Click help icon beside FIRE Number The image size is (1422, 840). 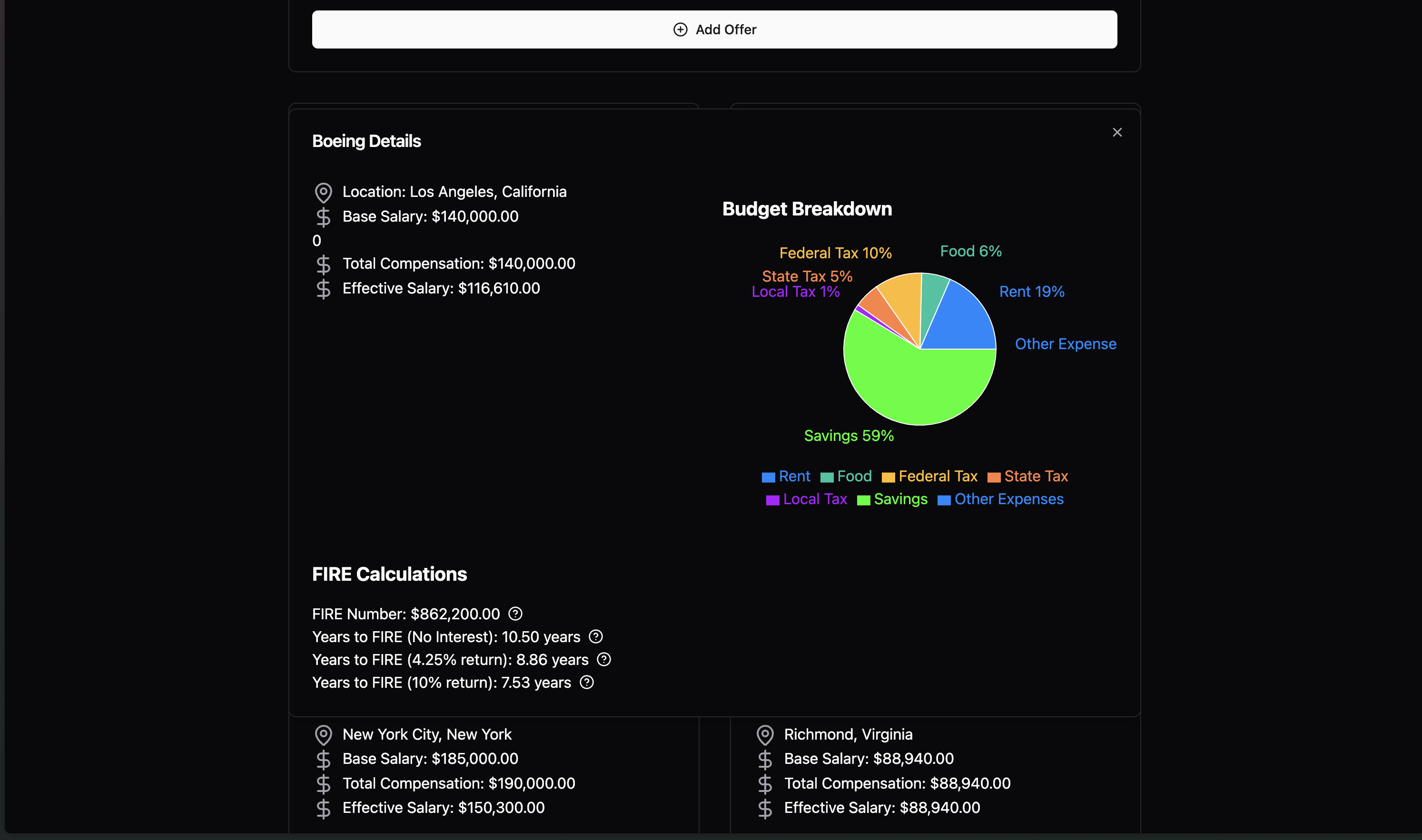(515, 614)
